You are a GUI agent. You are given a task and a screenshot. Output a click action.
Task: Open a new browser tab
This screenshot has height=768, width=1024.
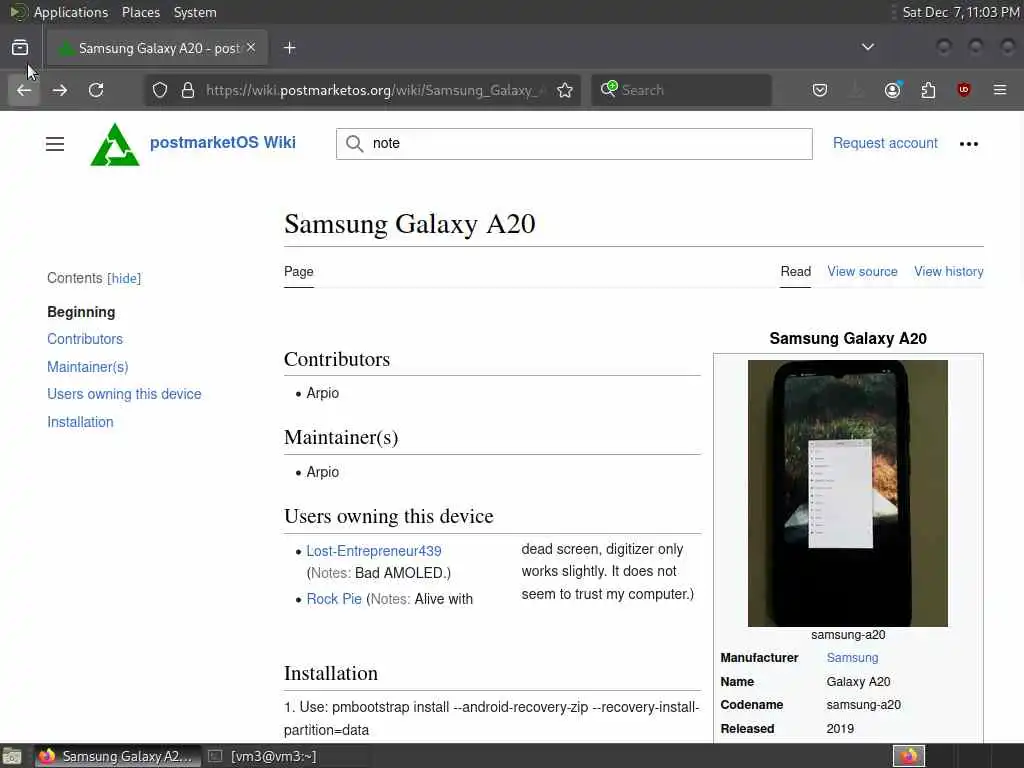pos(289,48)
